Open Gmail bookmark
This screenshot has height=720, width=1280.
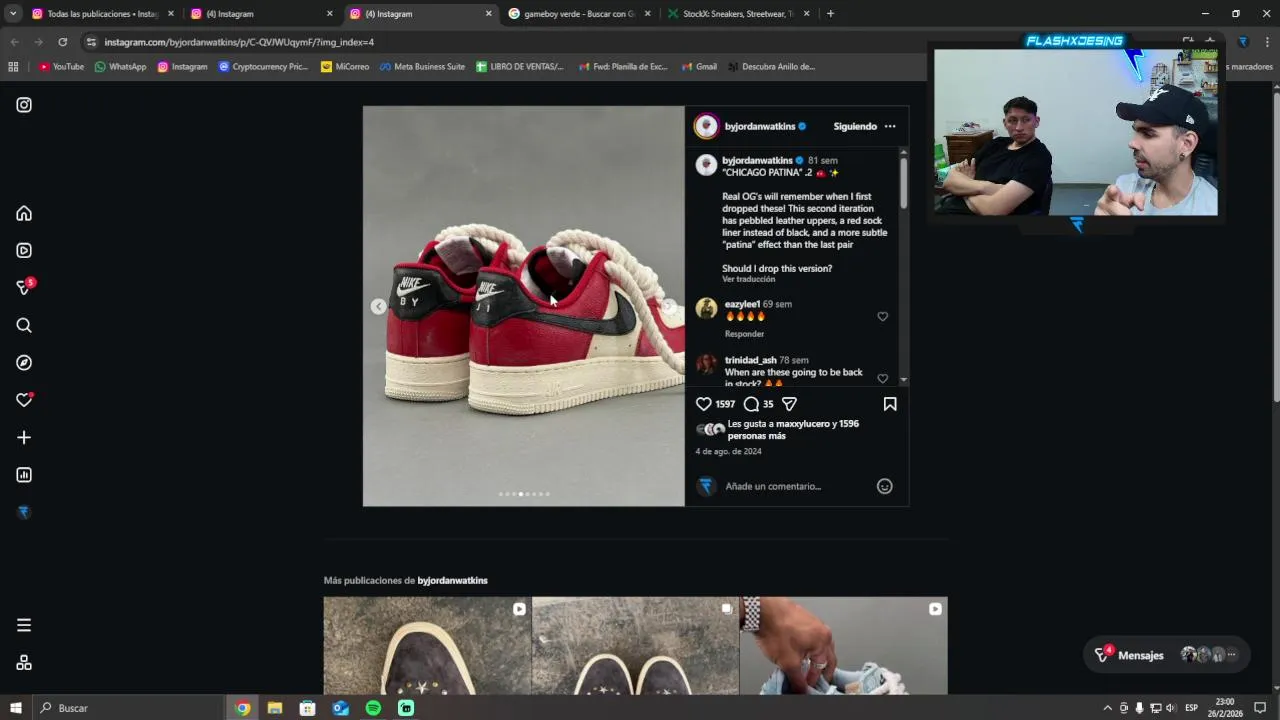click(x=699, y=67)
